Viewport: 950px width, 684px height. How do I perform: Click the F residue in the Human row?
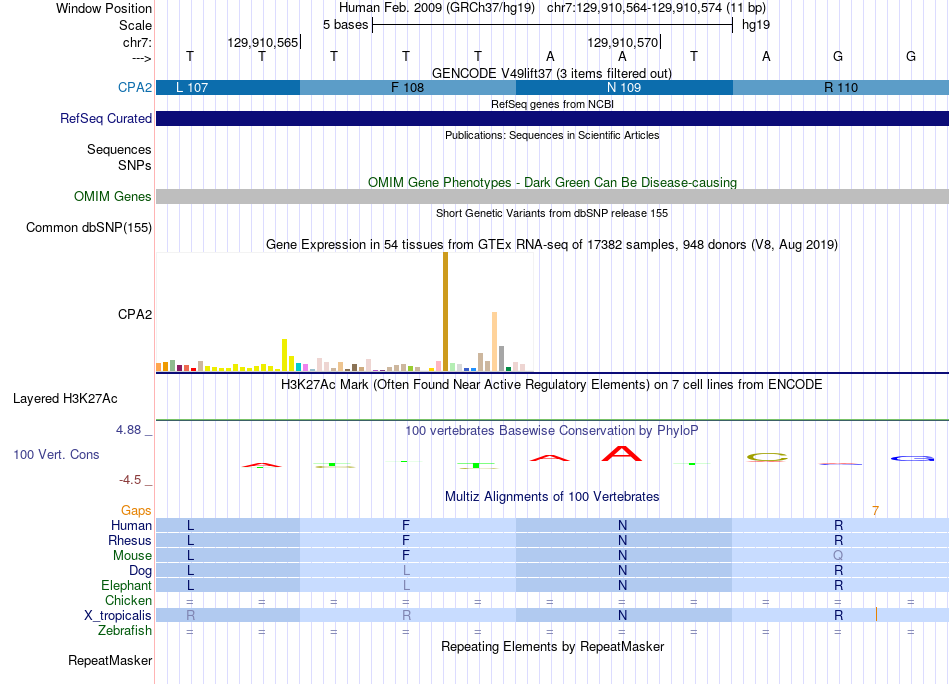[x=406, y=525]
